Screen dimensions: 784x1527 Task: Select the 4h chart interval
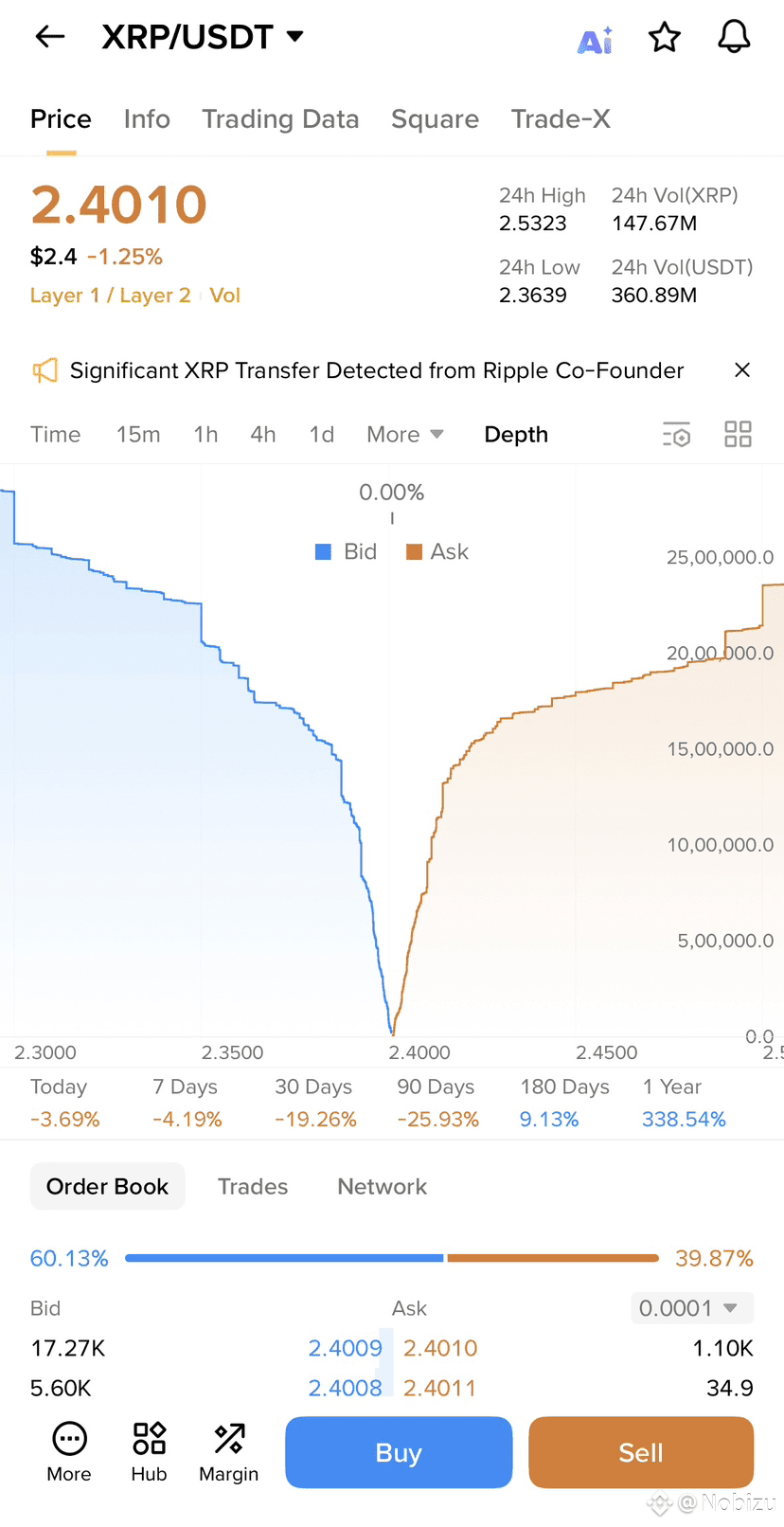[x=262, y=435]
